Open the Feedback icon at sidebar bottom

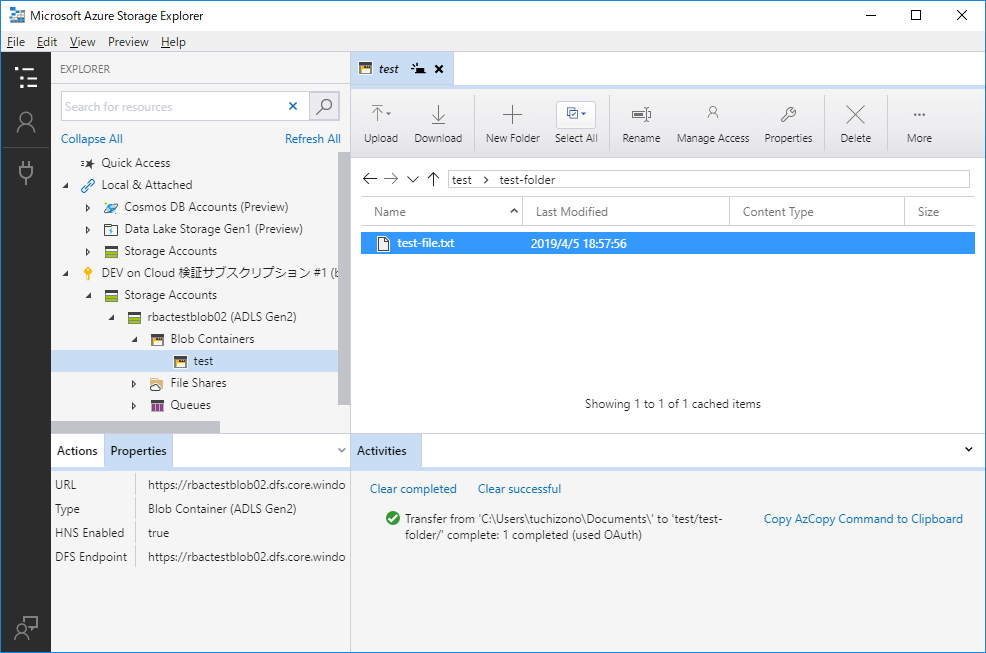26,627
